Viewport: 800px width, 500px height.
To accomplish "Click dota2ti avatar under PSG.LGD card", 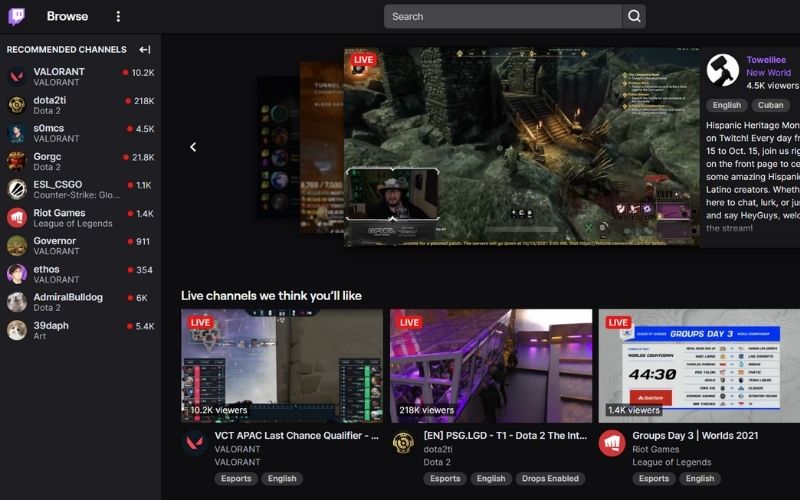I will pos(403,443).
